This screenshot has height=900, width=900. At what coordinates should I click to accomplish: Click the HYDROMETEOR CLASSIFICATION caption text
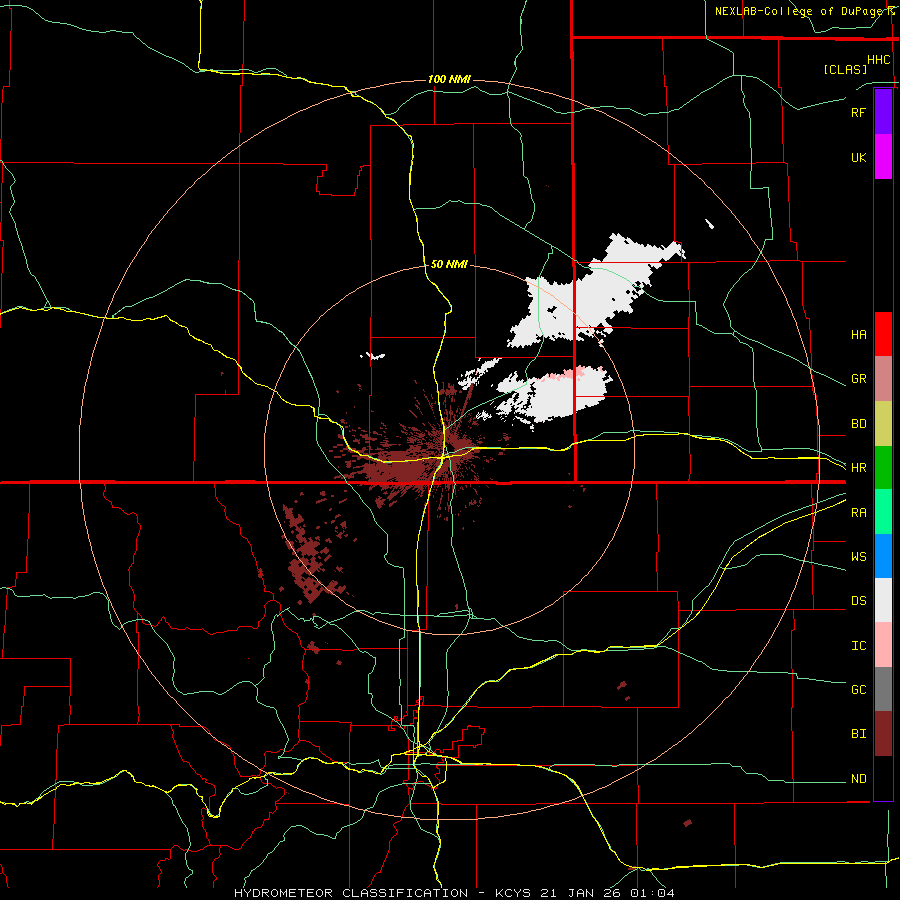[350, 893]
